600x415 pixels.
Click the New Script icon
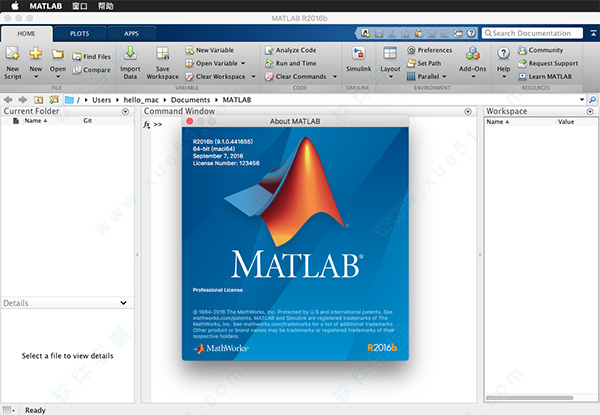click(13, 54)
